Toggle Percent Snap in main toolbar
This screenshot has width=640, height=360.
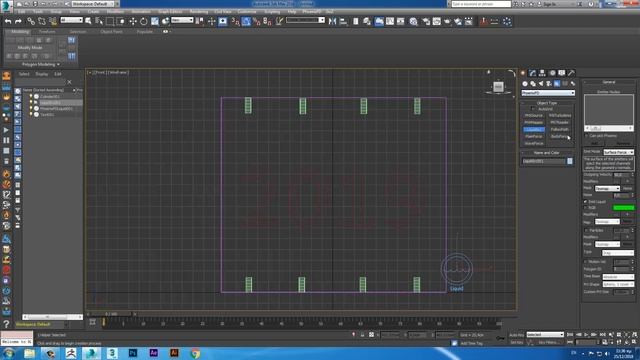click(x=257, y=21)
